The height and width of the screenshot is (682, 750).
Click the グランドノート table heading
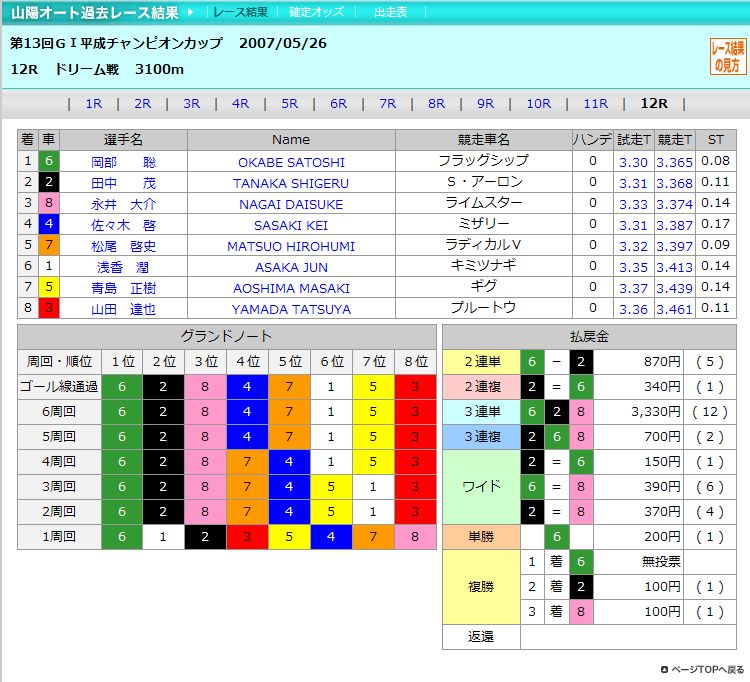227,337
